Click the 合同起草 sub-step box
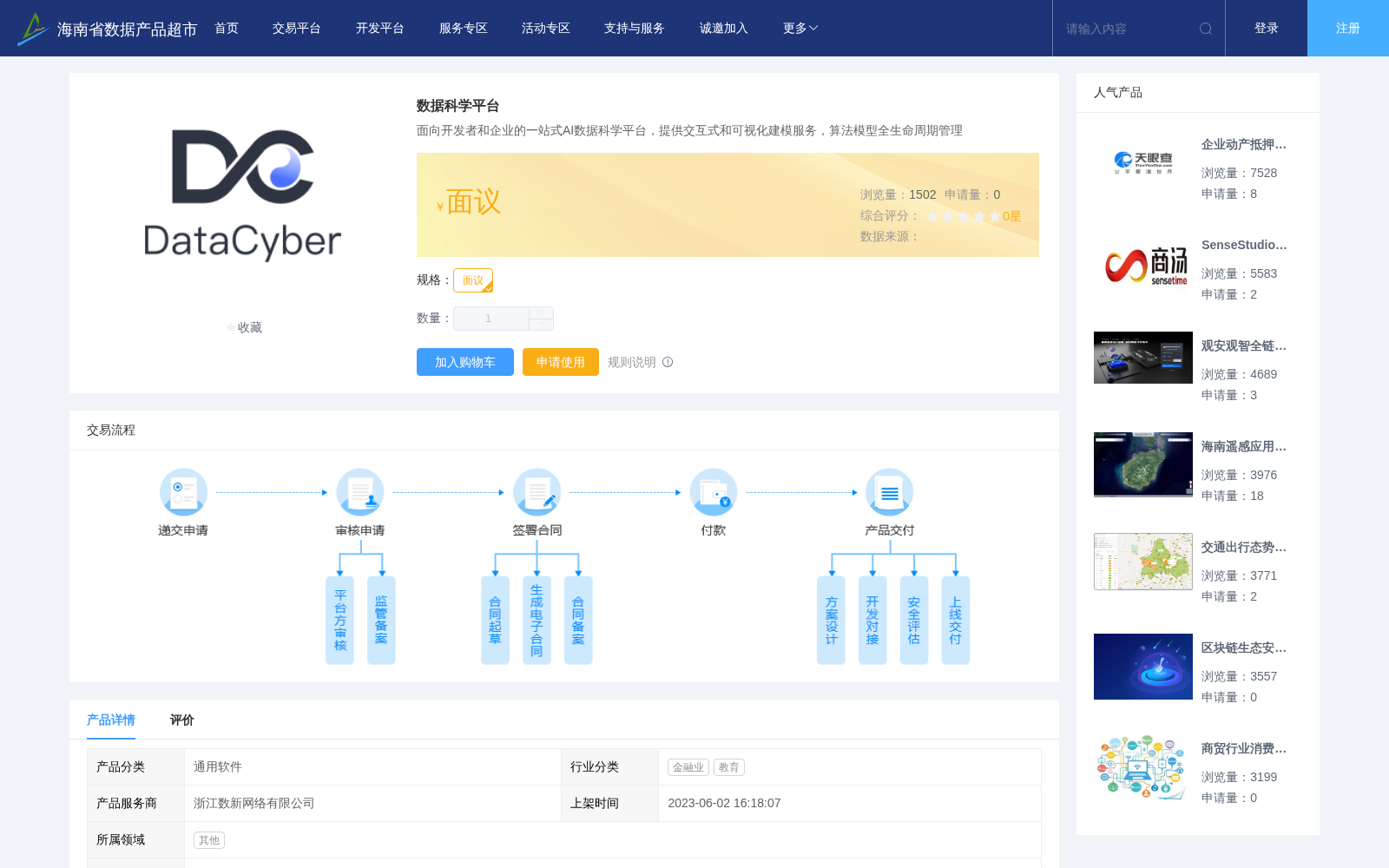Viewport: 1389px width, 868px height. 496,621
